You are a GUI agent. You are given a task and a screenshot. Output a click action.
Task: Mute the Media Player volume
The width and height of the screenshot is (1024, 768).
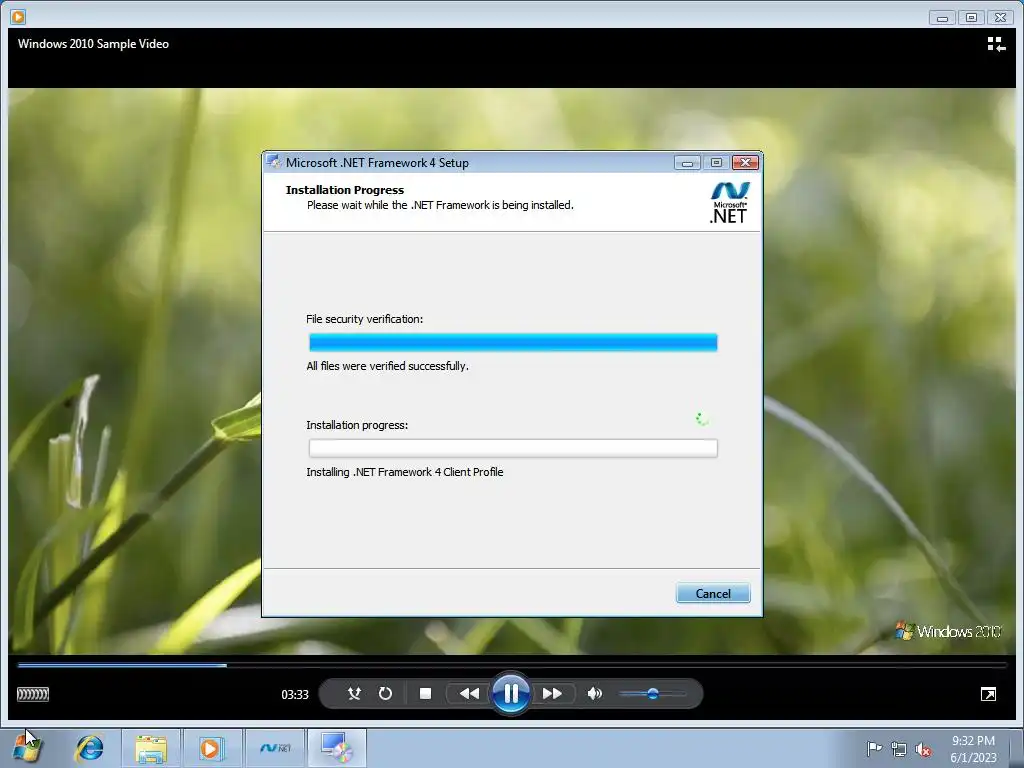pos(594,693)
